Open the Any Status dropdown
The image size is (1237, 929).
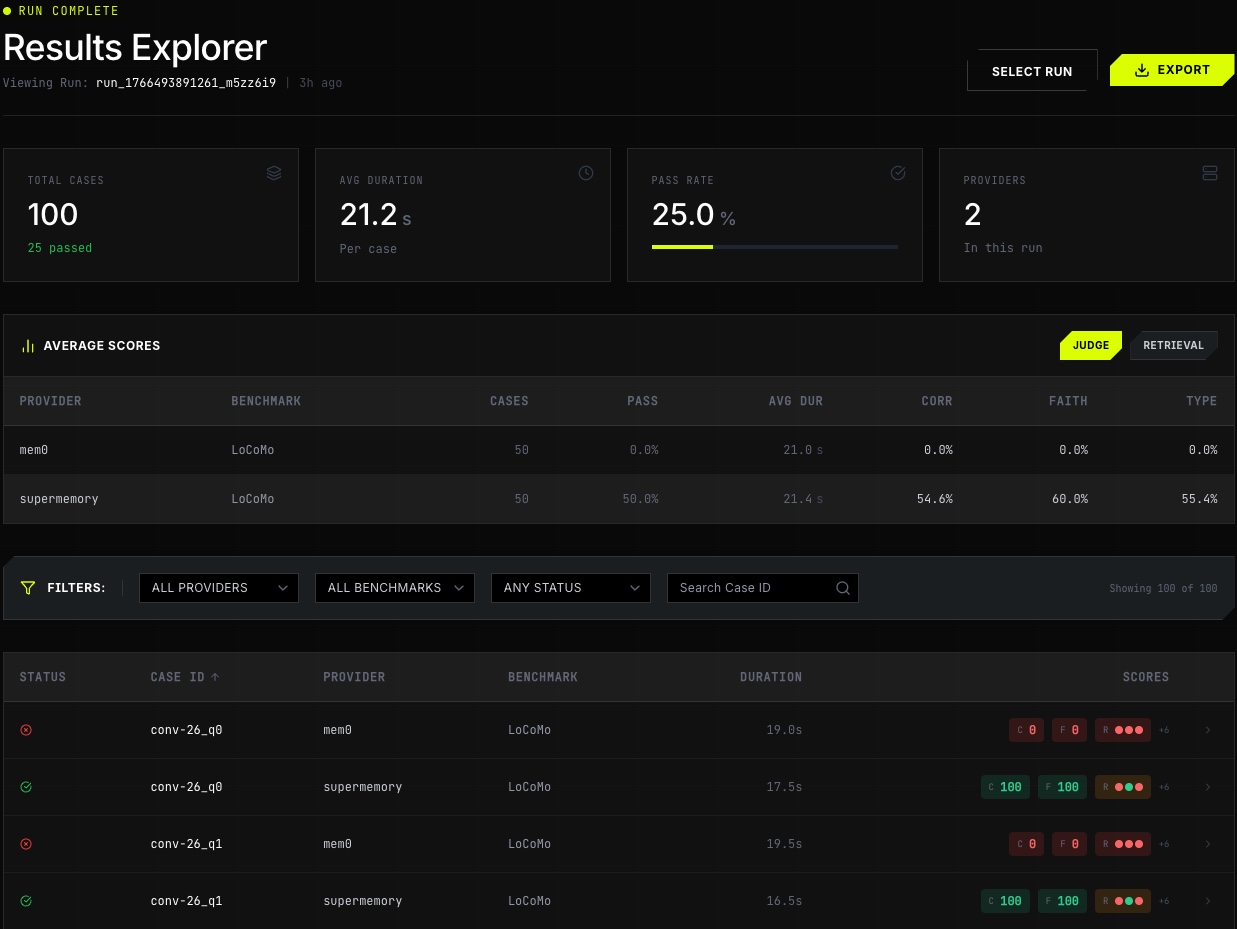tap(571, 588)
